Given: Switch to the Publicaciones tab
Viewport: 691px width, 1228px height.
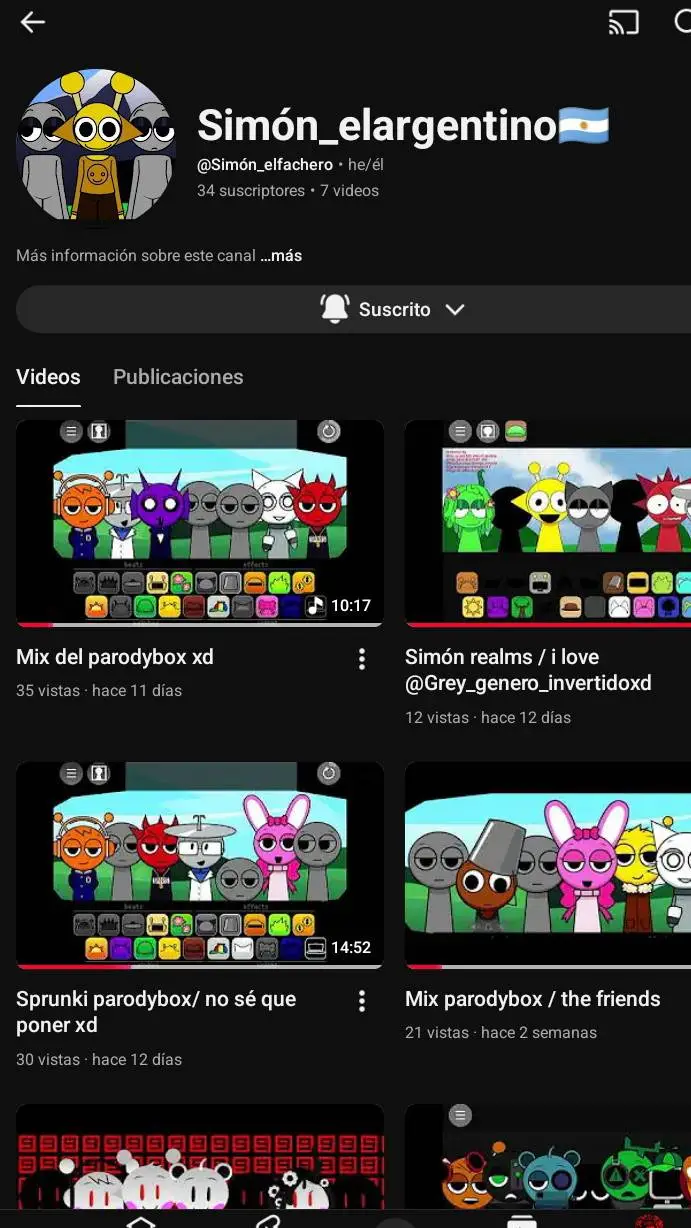Looking at the screenshot, I should [x=178, y=377].
